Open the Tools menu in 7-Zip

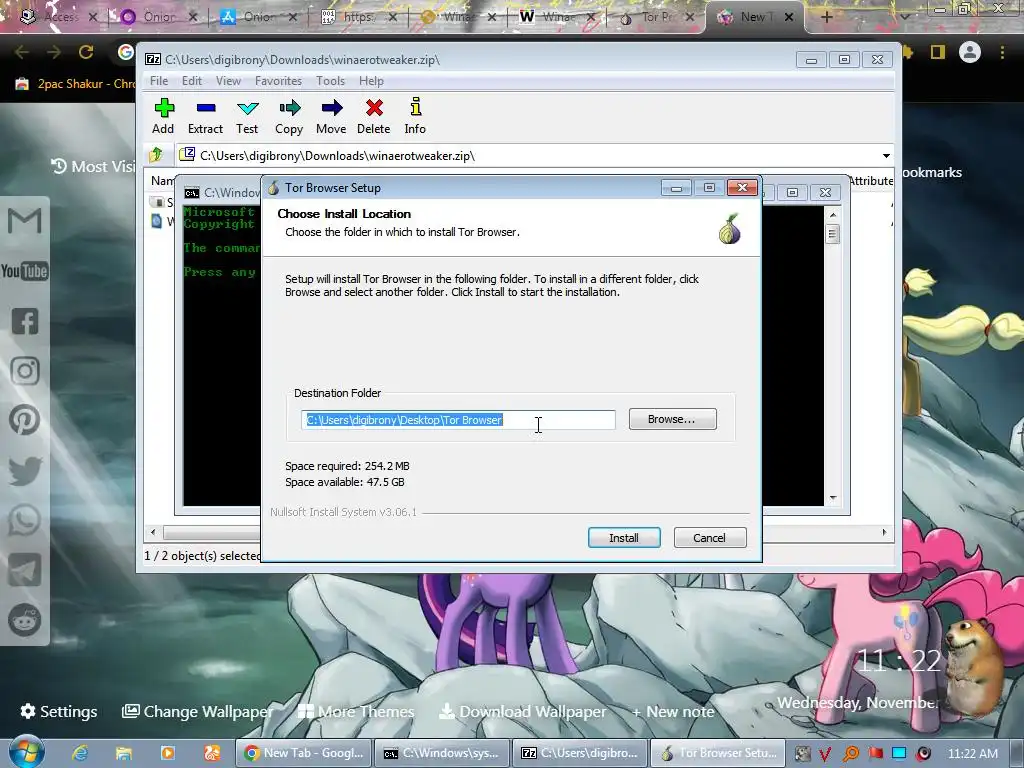tap(330, 81)
